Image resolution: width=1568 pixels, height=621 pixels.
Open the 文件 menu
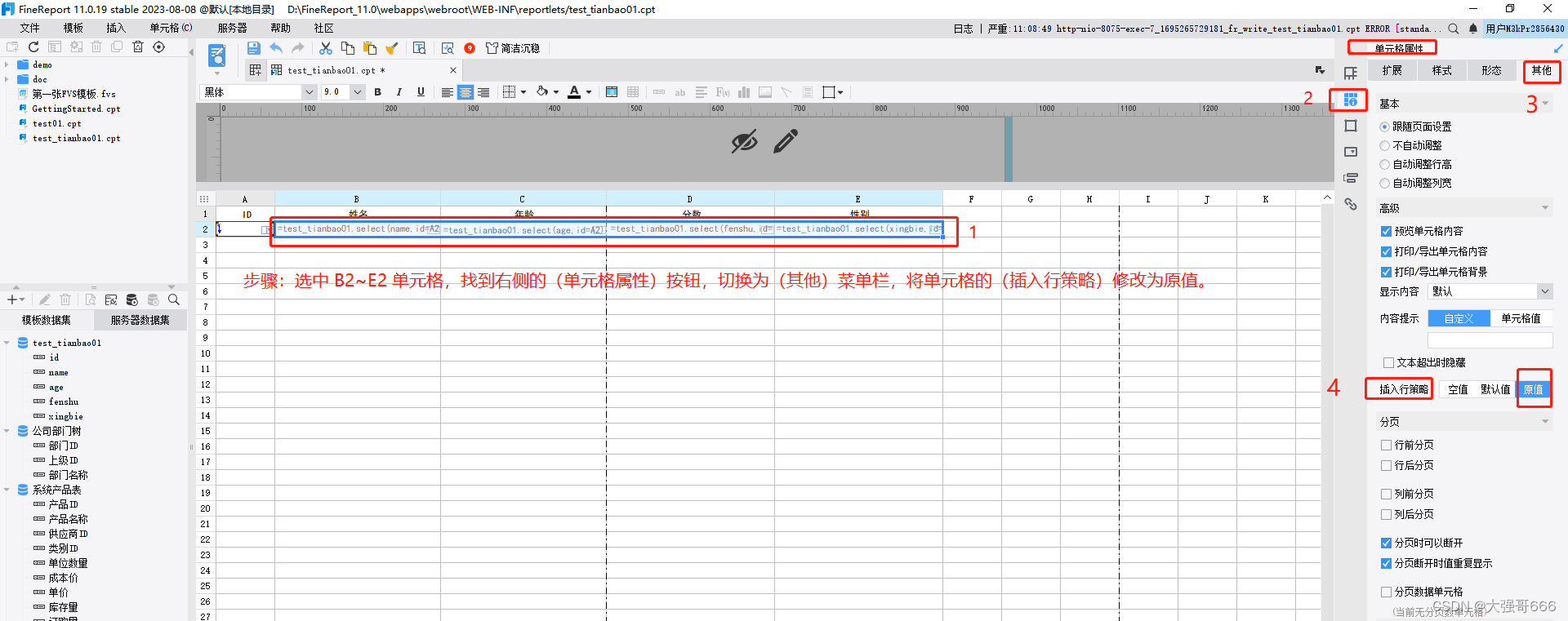tap(29, 28)
